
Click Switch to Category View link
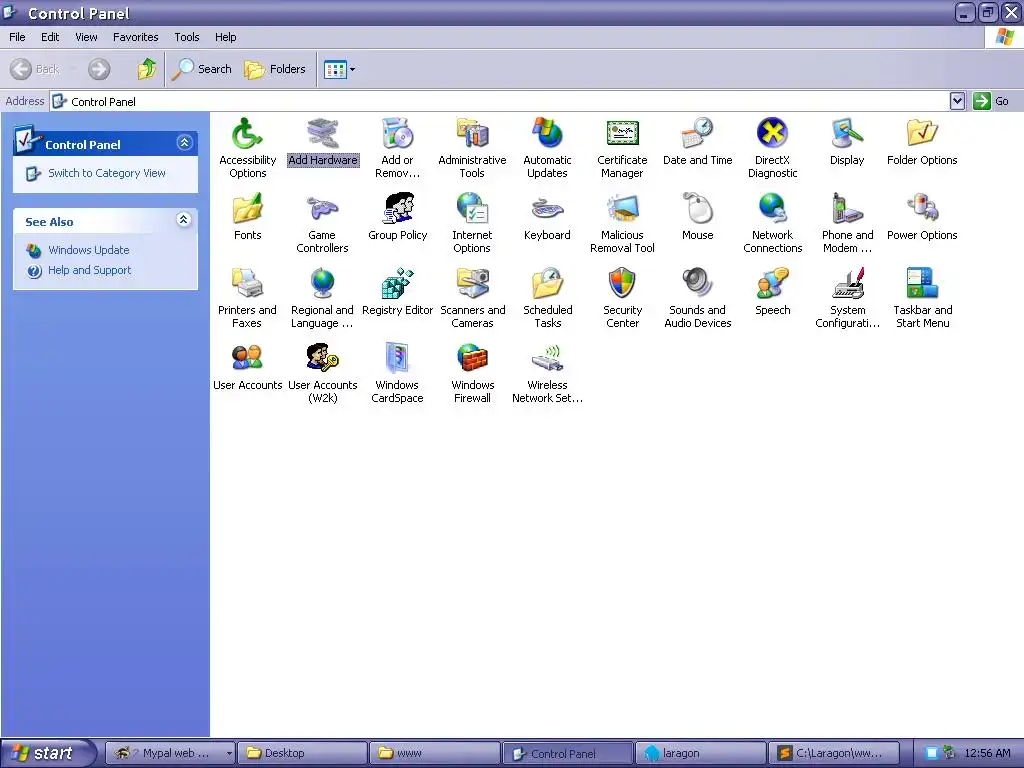pos(106,173)
